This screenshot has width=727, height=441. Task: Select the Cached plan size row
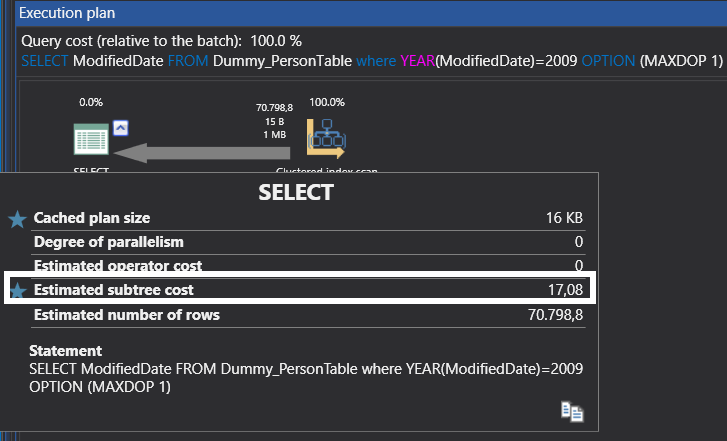click(x=300, y=218)
